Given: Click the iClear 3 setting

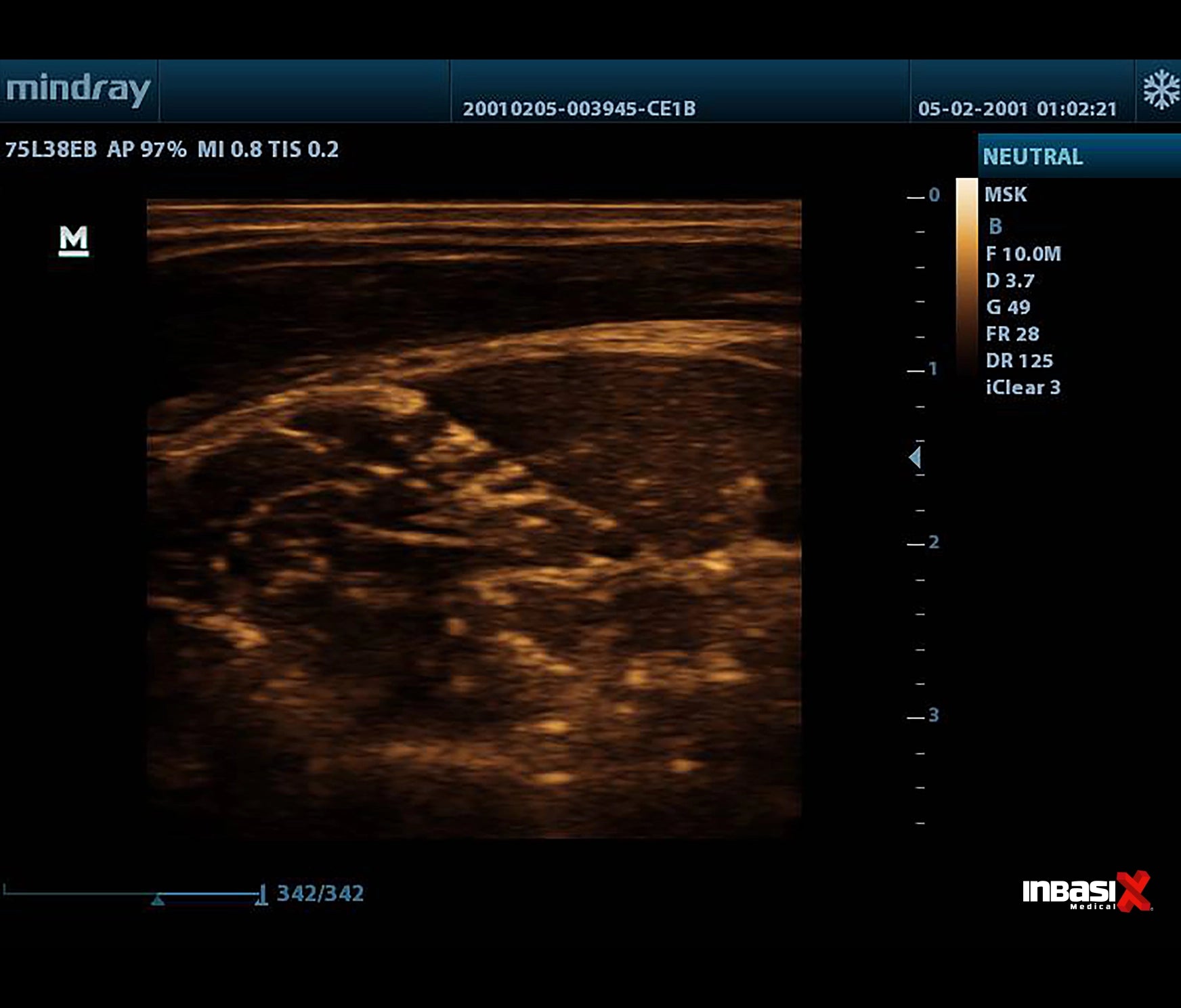Looking at the screenshot, I should 1023,387.
